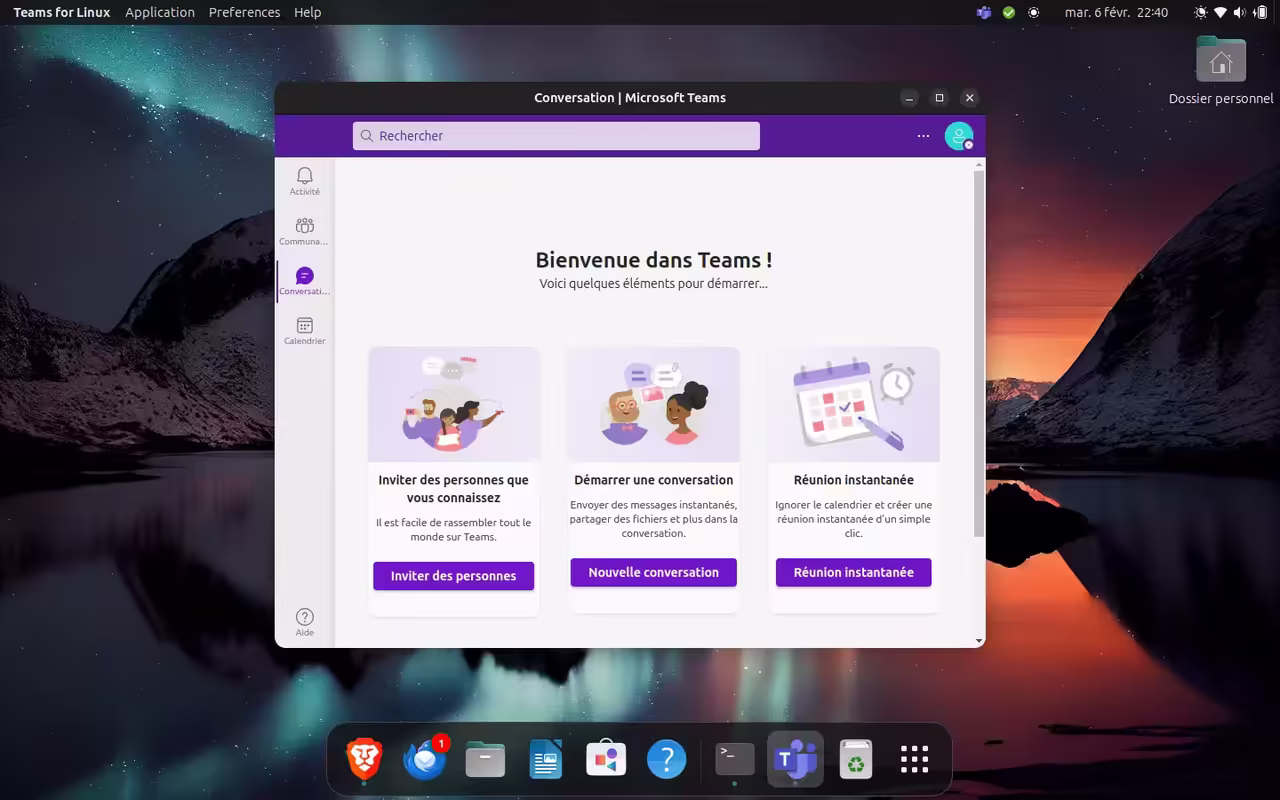The height and width of the screenshot is (800, 1280).
Task: Open the Software store from dock
Action: tap(606, 760)
